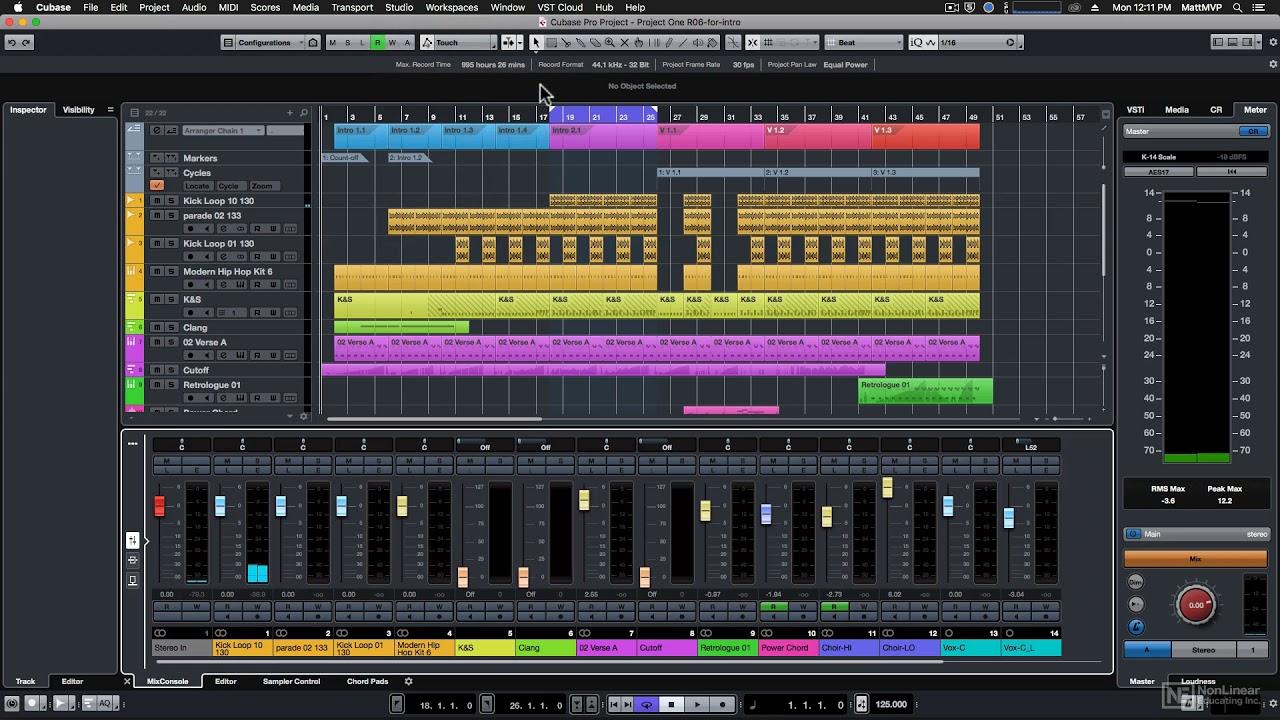
Task: Add a track with the plus icon
Action: [x=290, y=113]
